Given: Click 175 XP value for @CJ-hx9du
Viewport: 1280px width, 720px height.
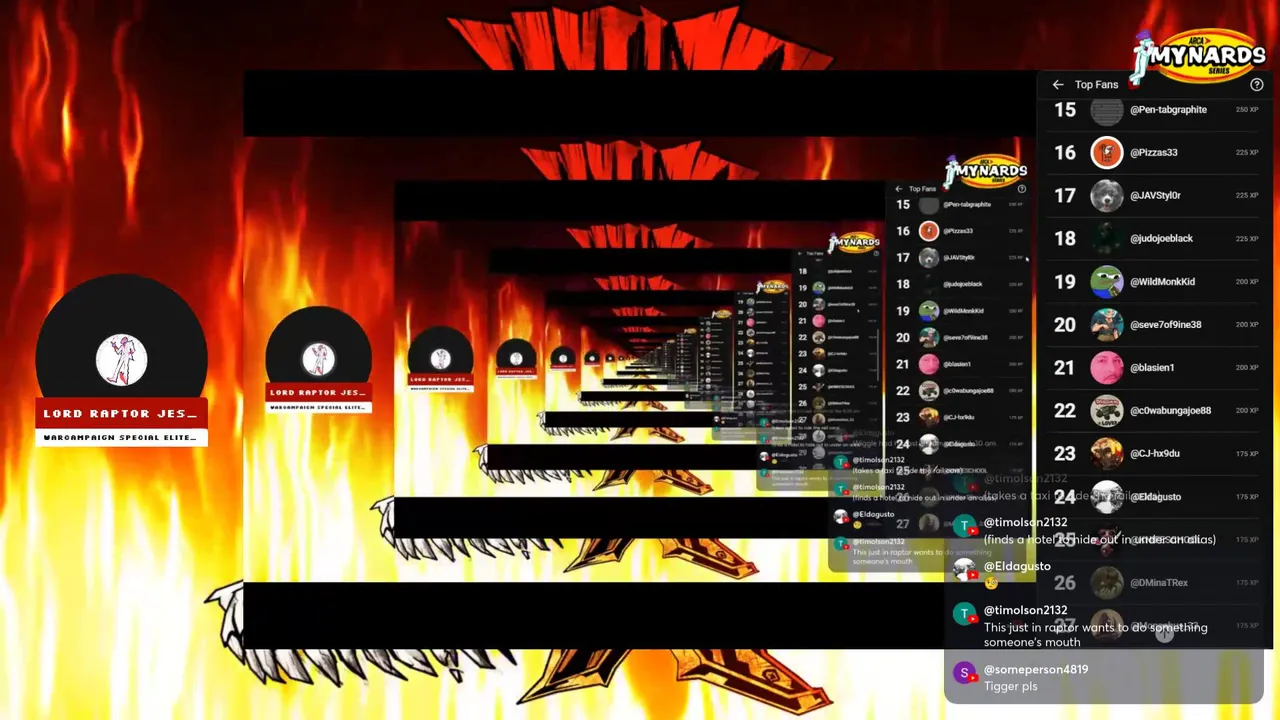Looking at the screenshot, I should point(1247,454).
